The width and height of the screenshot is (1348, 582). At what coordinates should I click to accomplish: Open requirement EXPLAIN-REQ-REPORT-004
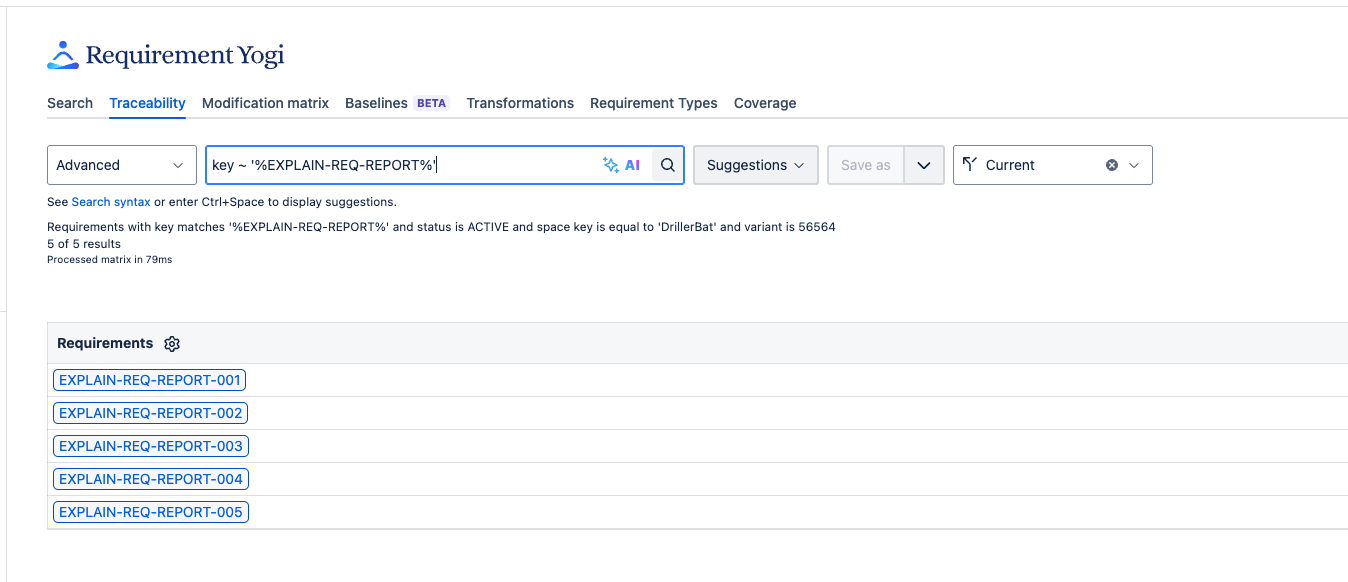click(x=150, y=479)
